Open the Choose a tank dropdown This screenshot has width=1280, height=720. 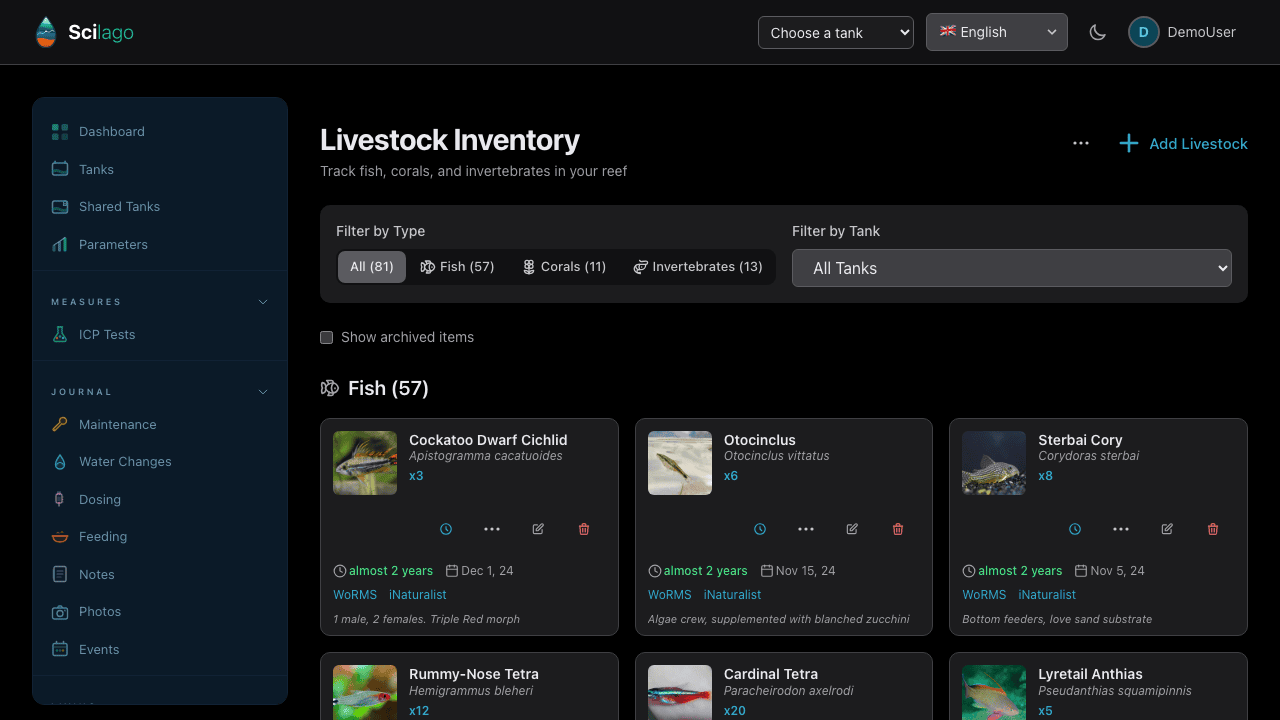click(836, 32)
